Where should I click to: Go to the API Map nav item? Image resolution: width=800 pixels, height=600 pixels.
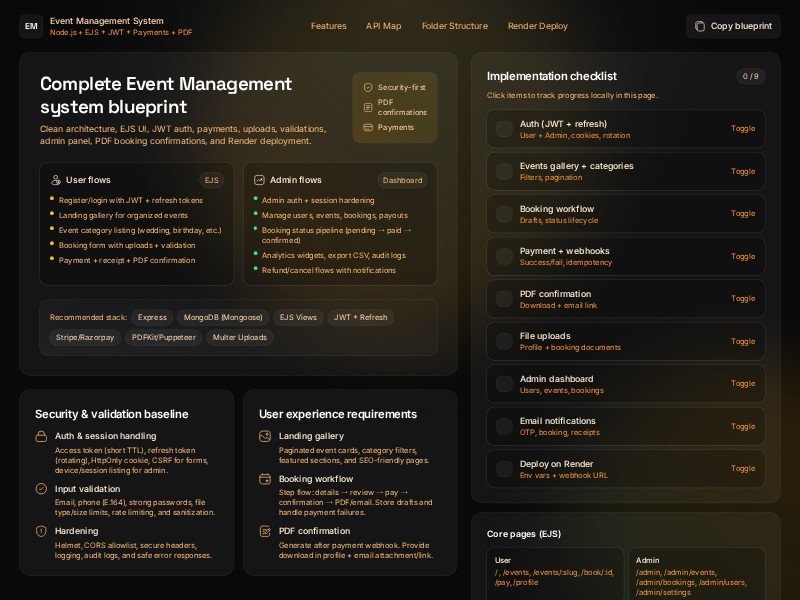coord(383,26)
